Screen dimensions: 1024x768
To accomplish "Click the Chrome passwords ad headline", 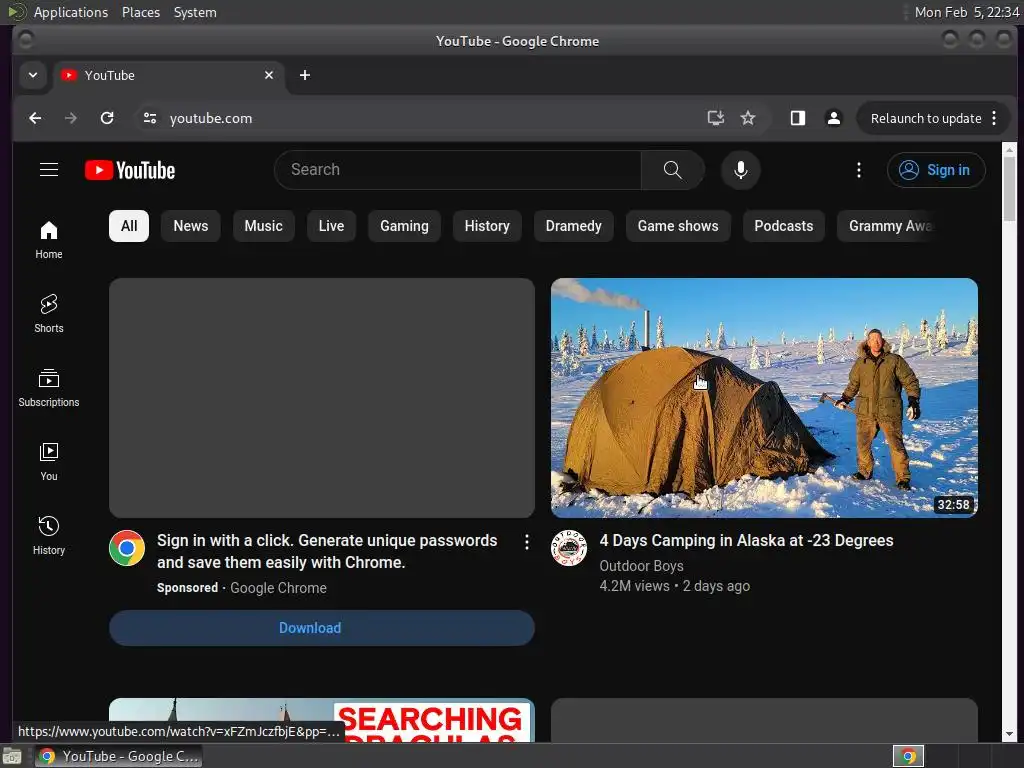I will point(327,551).
